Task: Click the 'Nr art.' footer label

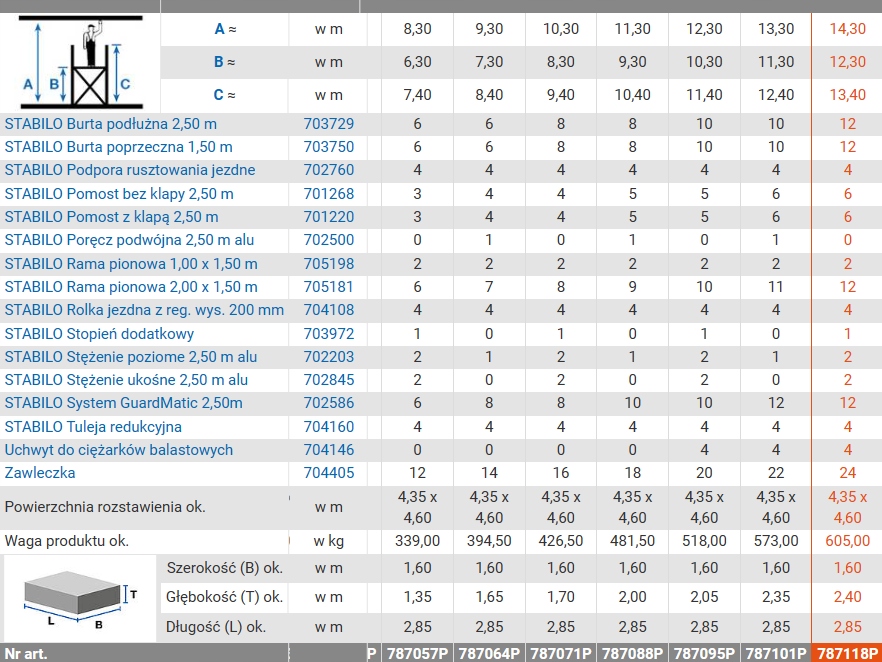Action: pyautogui.click(x=26, y=654)
